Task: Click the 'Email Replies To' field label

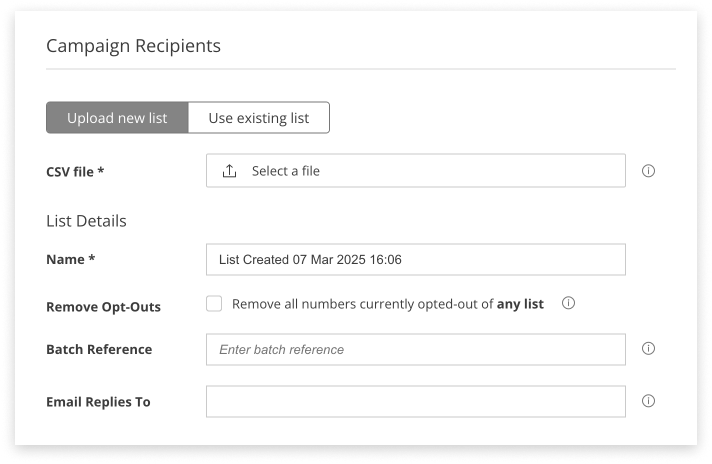Action: pyautogui.click(x=98, y=402)
